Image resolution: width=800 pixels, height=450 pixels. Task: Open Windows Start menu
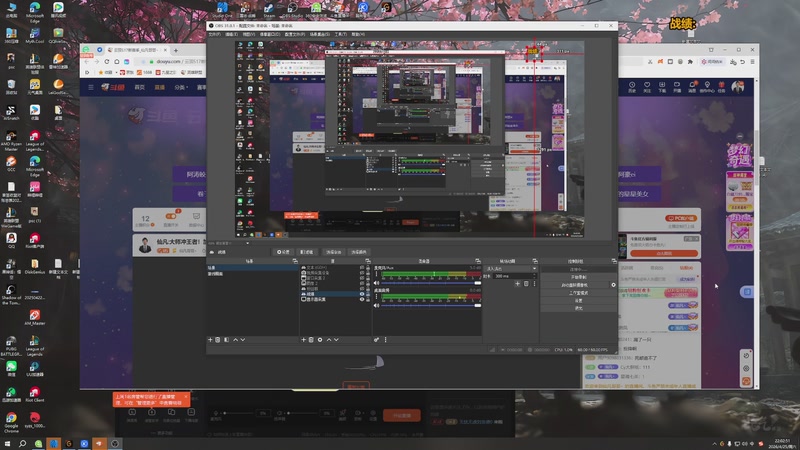point(8,443)
